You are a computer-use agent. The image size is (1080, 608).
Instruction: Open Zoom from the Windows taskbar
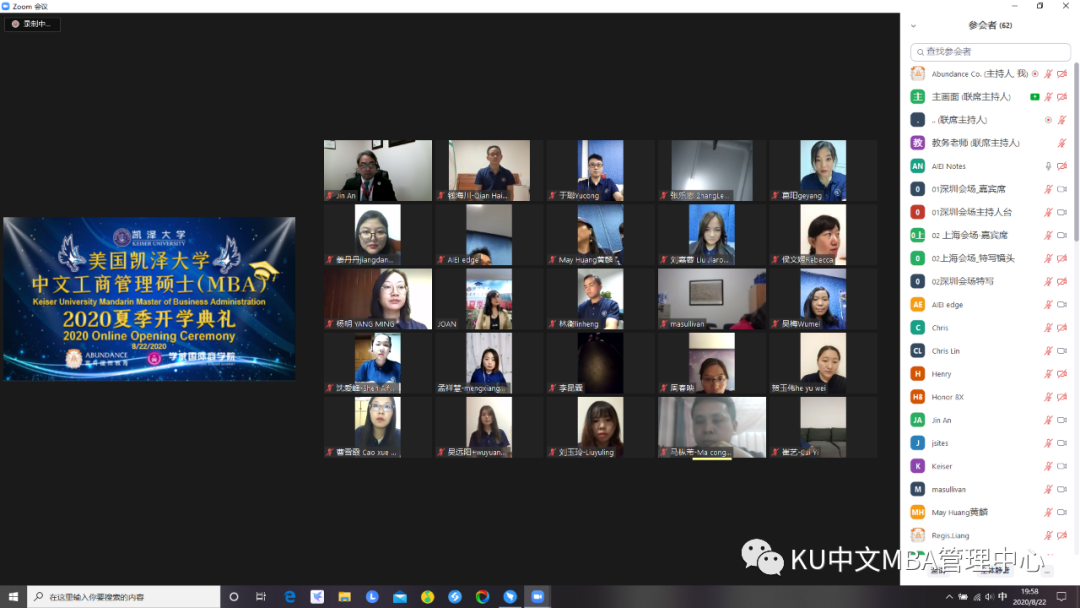538,597
